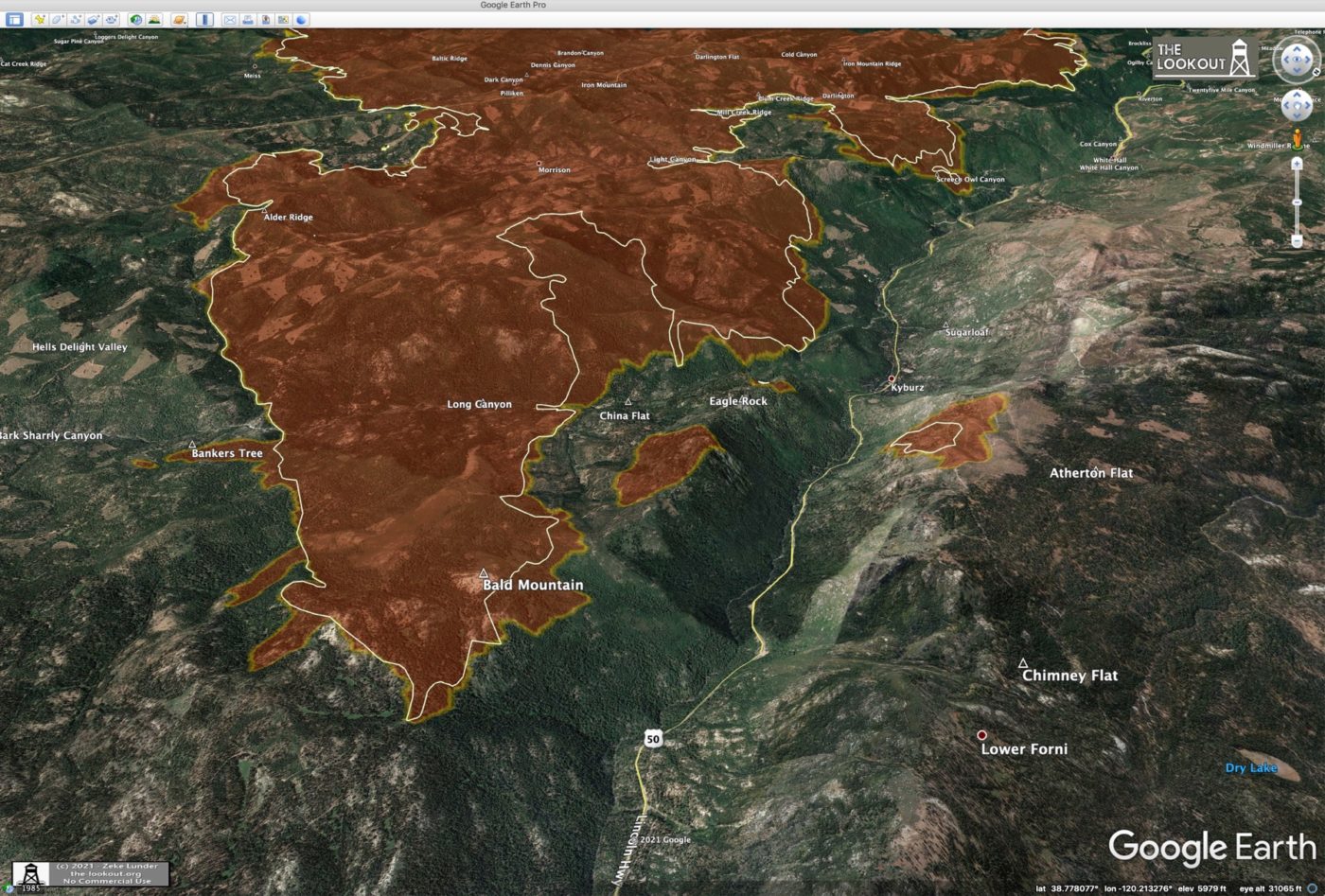
Task: Click the zoom slider handle
Action: 1297,202
